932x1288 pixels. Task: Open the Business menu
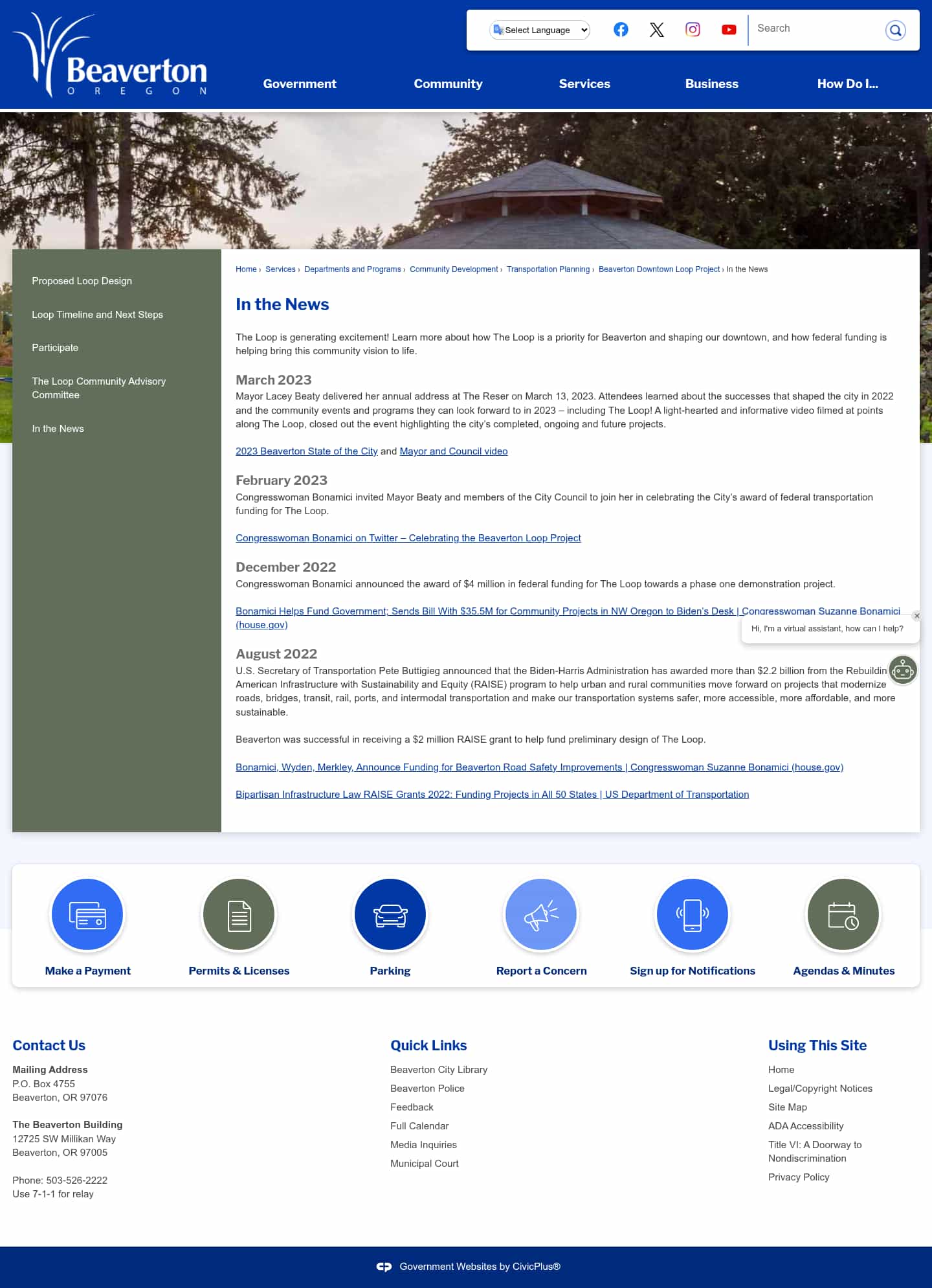[x=711, y=84]
